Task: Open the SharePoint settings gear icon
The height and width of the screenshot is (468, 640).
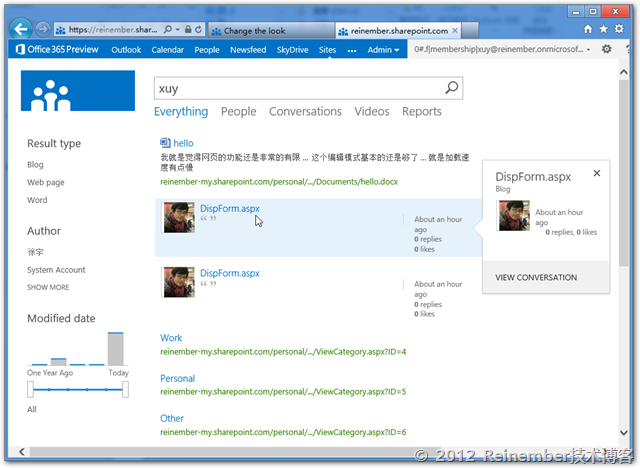Action: click(607, 49)
